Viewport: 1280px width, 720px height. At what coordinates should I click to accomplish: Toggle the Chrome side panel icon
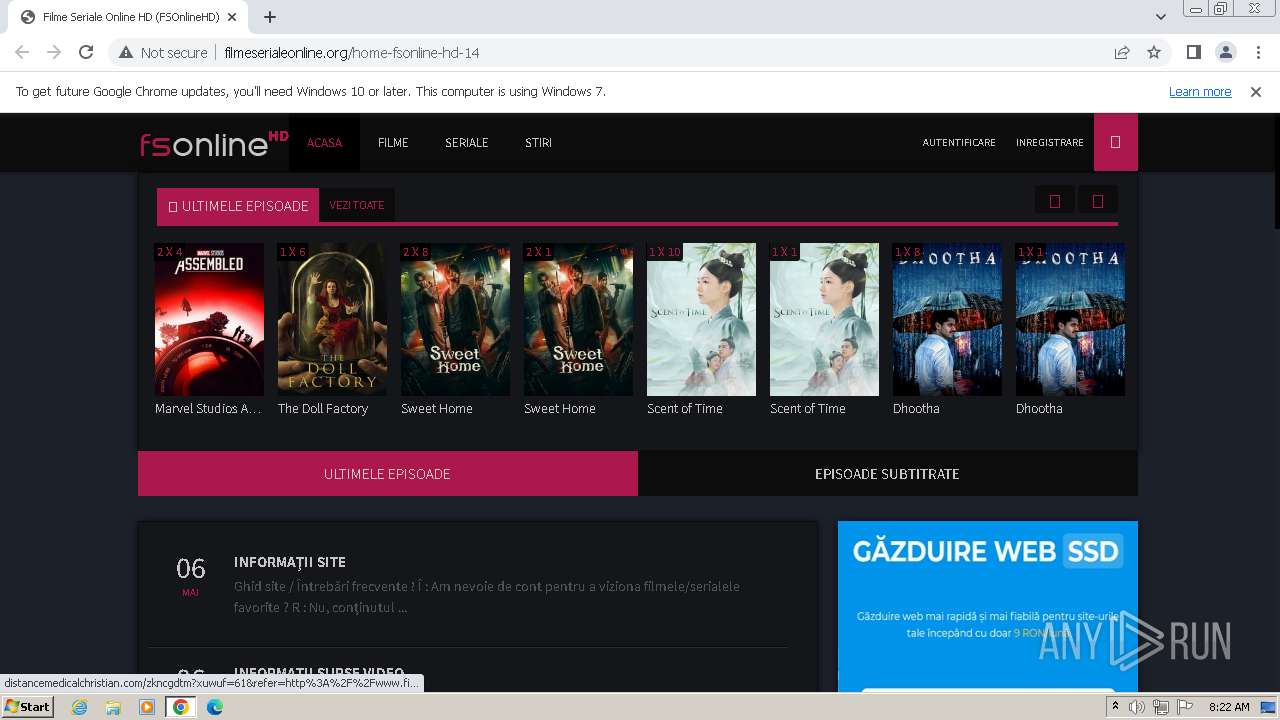pos(1194,52)
